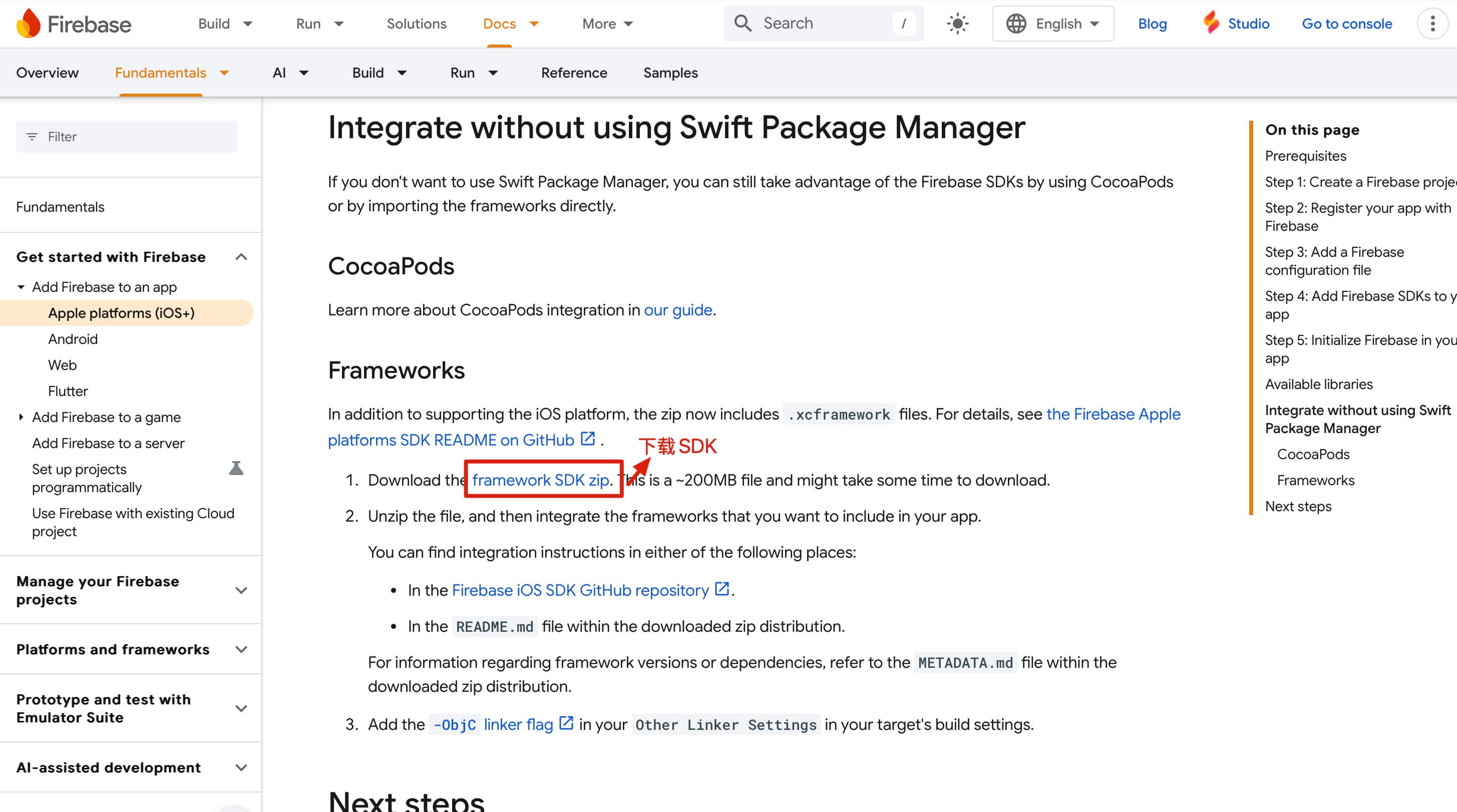Image resolution: width=1457 pixels, height=812 pixels.
Task: Jump to Available libraries
Action: (x=1318, y=384)
